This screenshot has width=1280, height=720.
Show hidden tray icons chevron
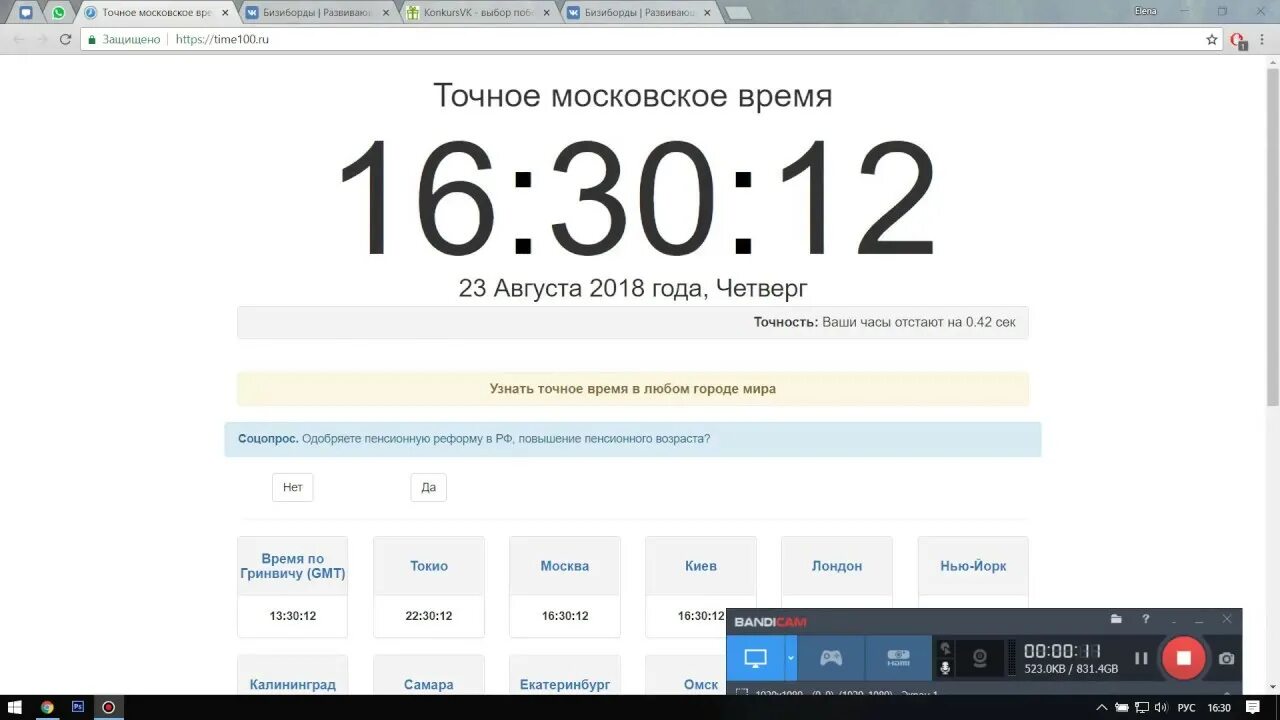point(1104,708)
